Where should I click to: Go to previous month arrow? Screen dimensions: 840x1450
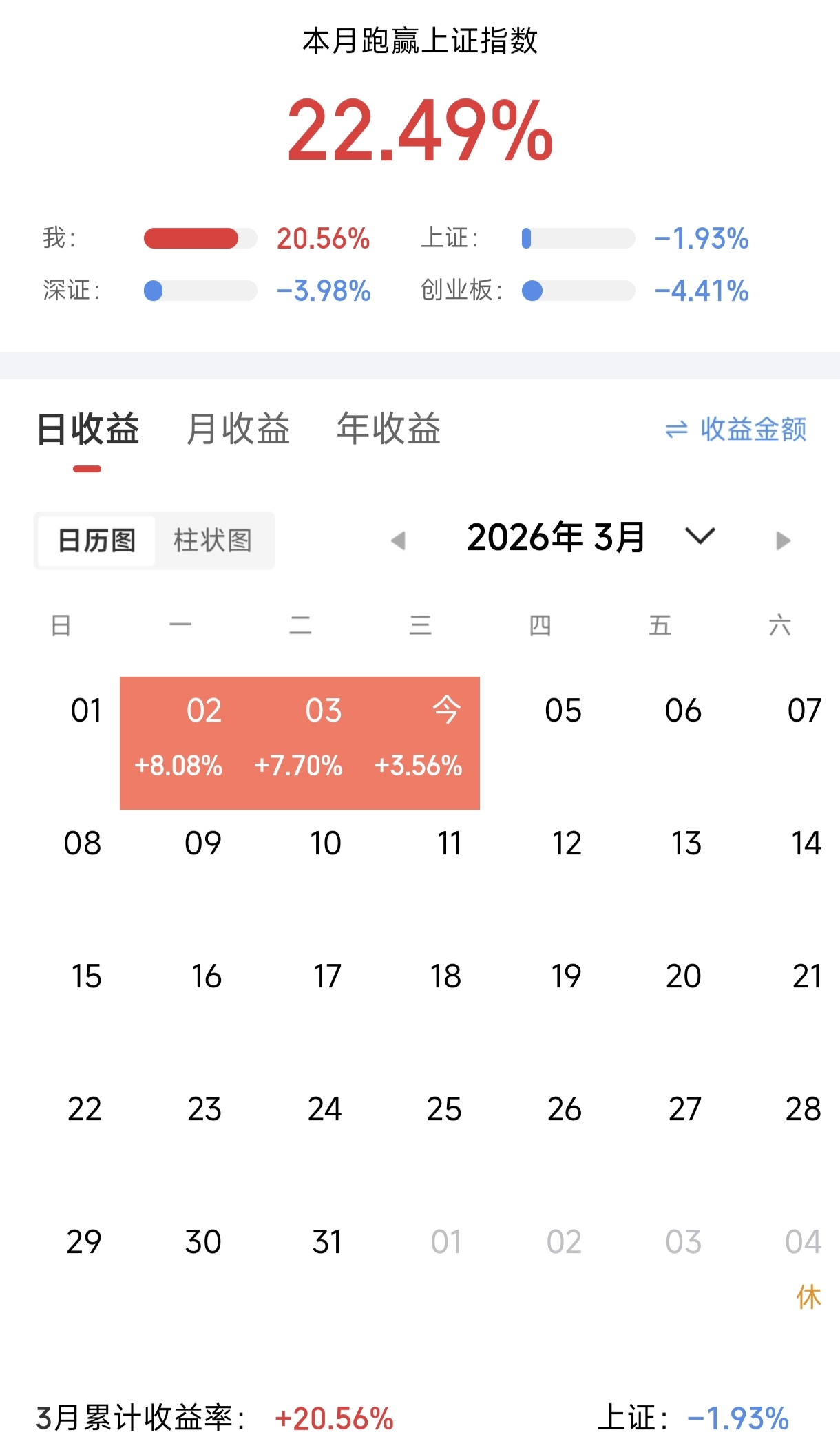pyautogui.click(x=398, y=540)
